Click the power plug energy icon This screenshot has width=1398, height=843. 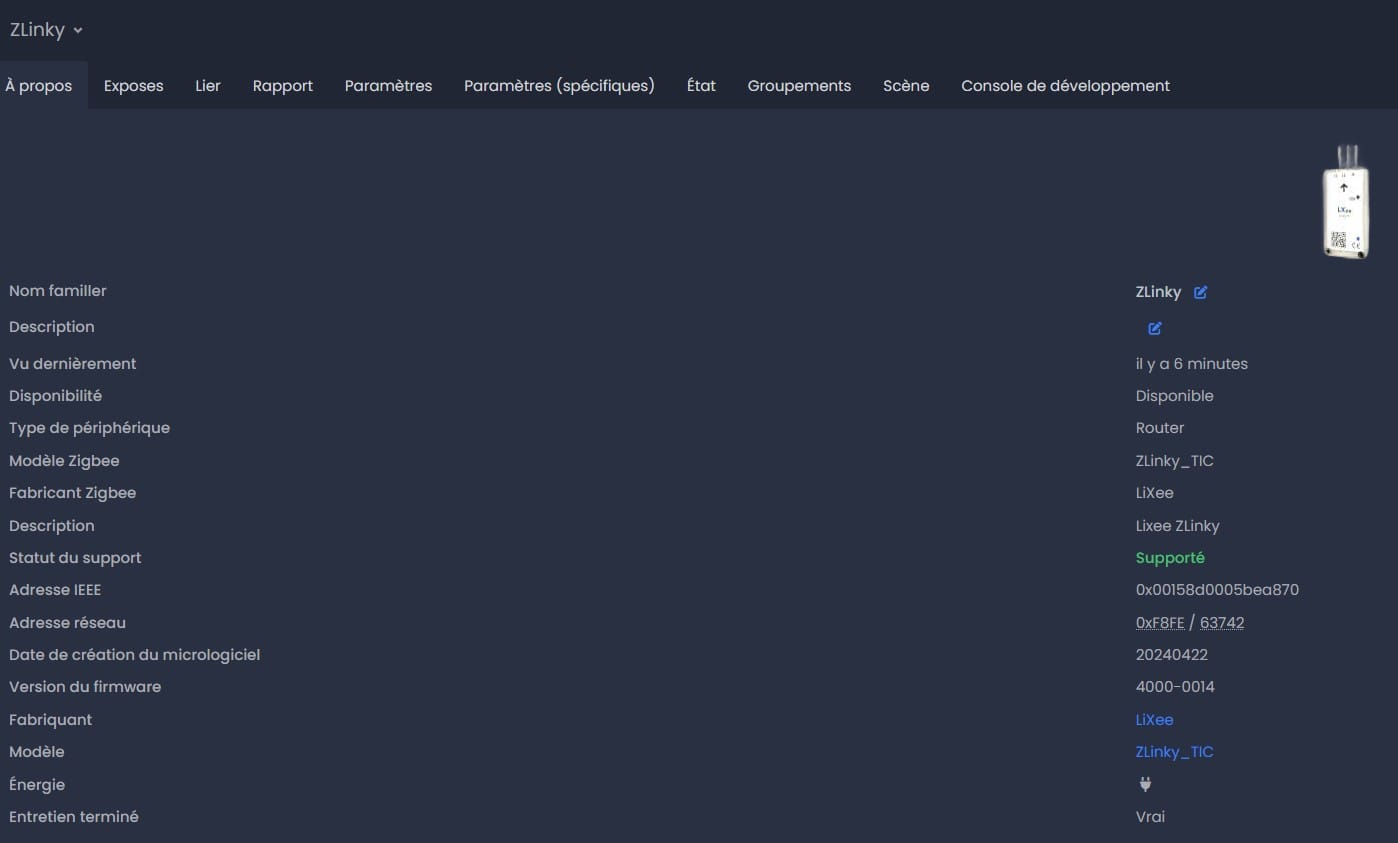tap(1146, 785)
